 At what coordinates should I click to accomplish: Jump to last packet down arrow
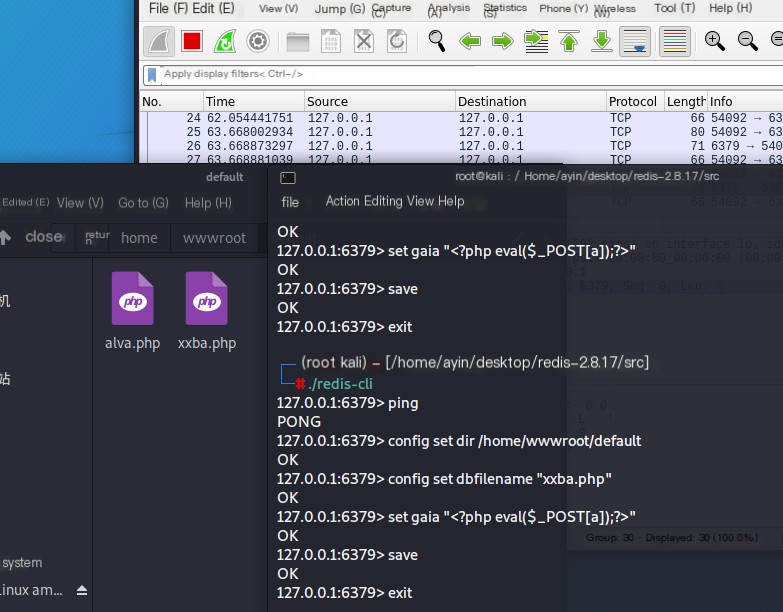[x=602, y=41]
